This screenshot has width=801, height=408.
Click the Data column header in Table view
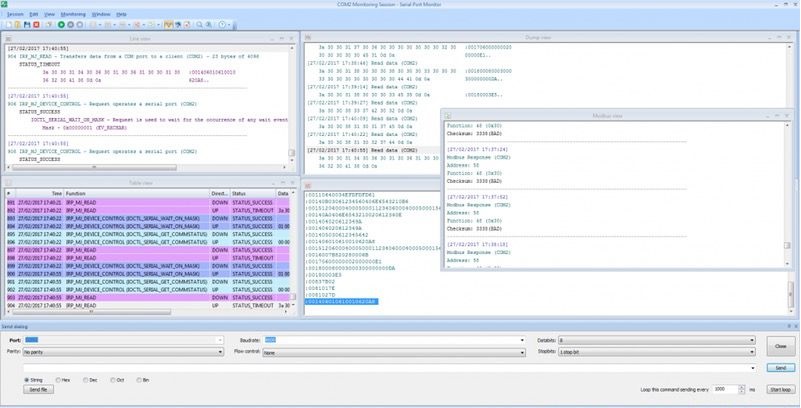283,194
